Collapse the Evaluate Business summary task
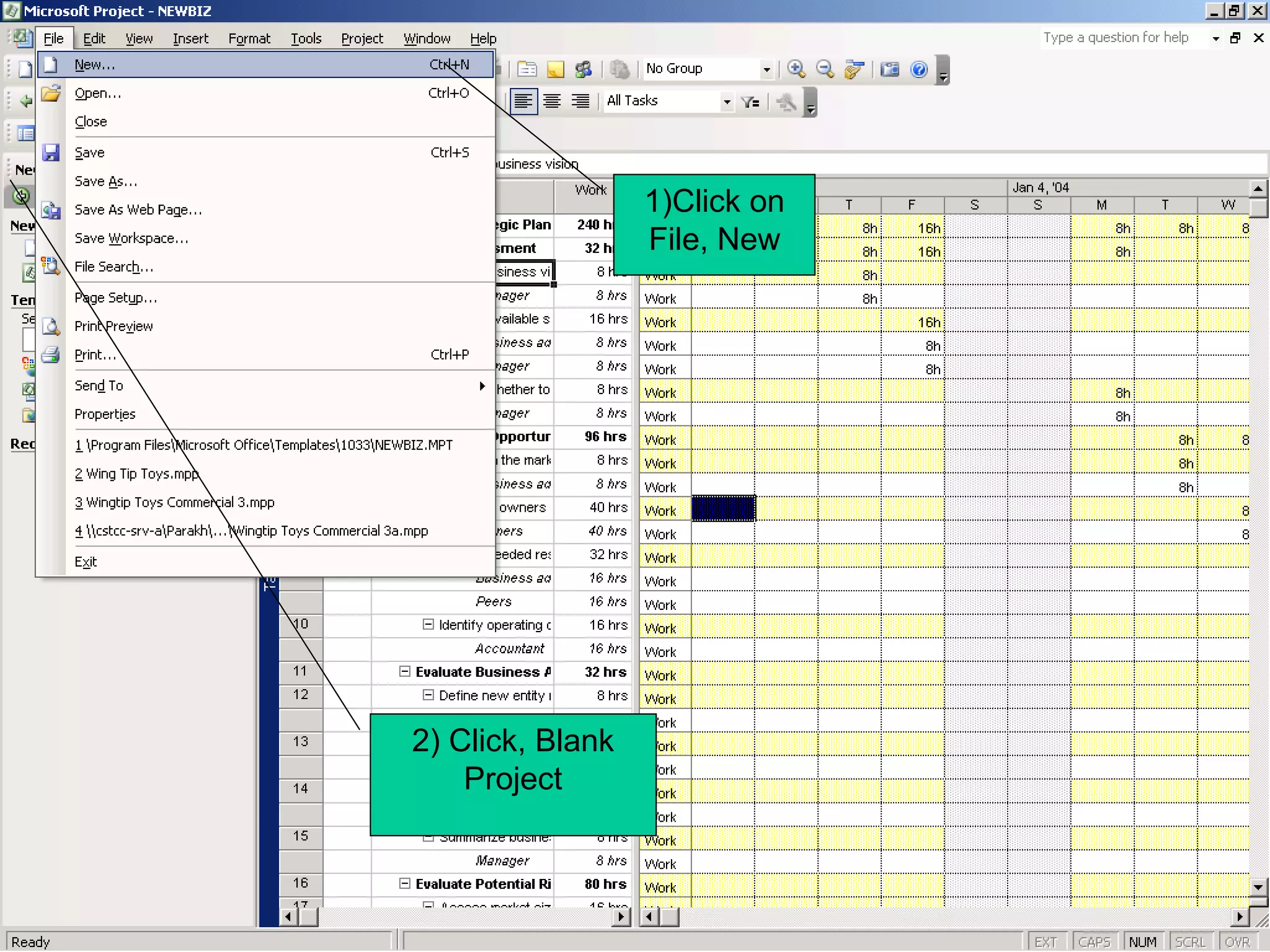This screenshot has width=1270, height=952. [404, 671]
